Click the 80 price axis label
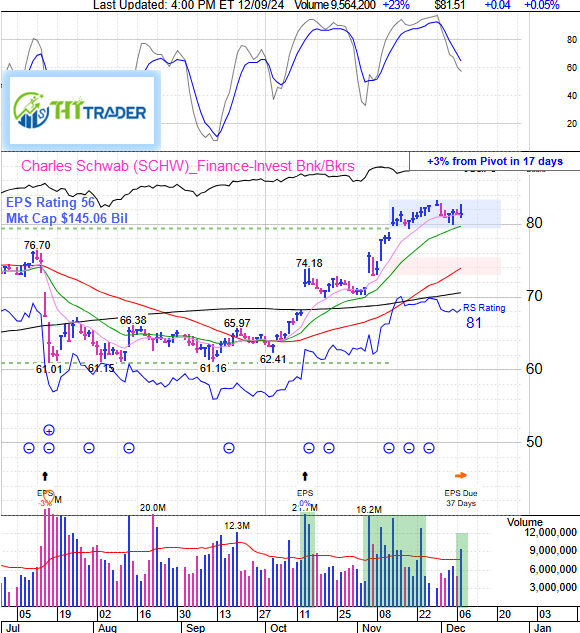The image size is (580, 633). [534, 223]
